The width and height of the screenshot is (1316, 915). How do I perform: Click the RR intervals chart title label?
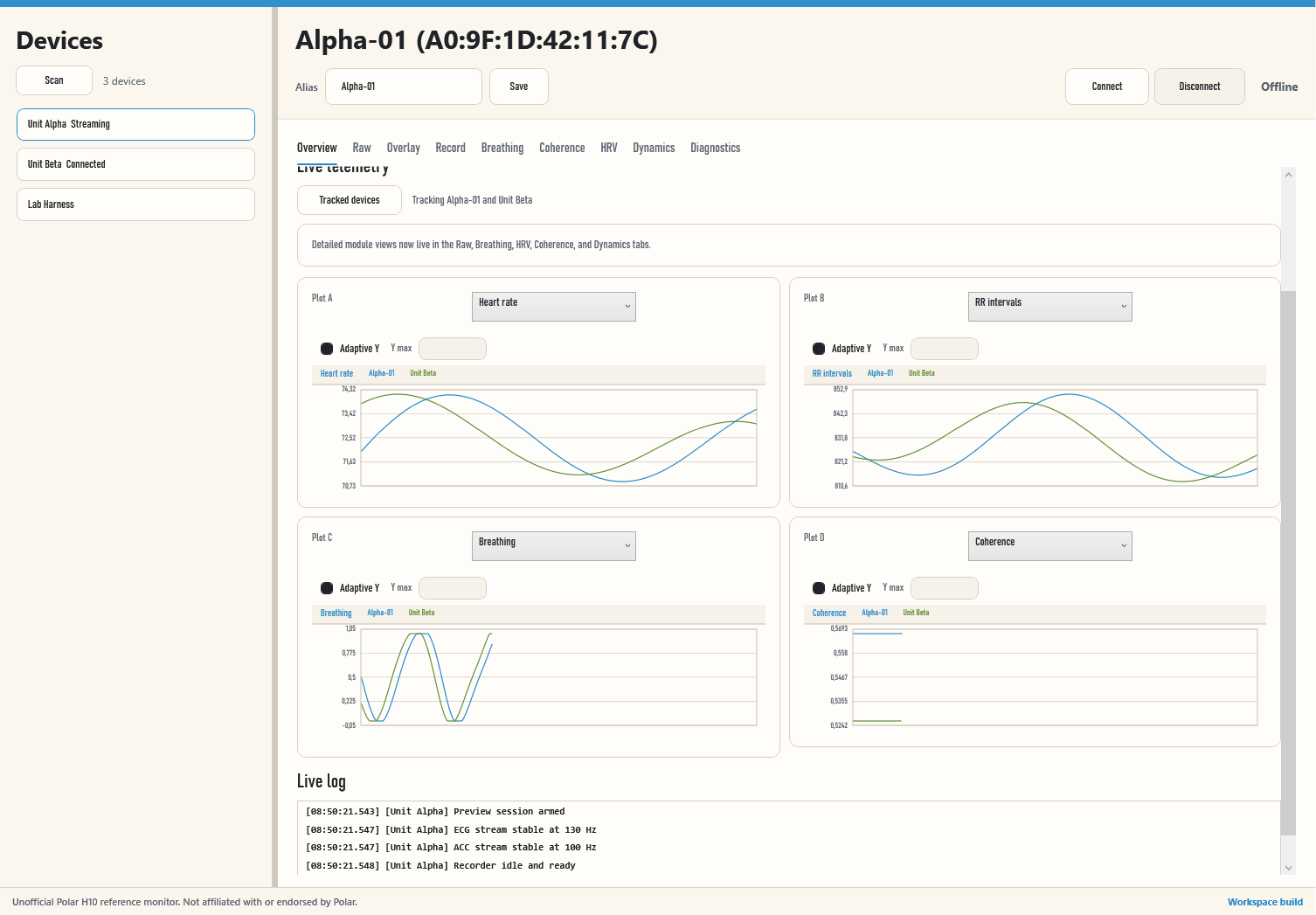(832, 373)
